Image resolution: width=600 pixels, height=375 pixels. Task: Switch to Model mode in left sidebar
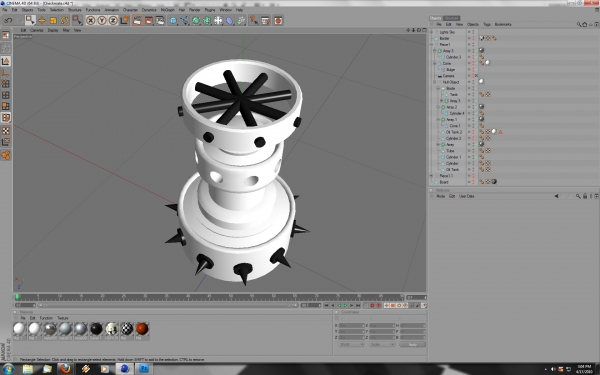click(x=6, y=61)
